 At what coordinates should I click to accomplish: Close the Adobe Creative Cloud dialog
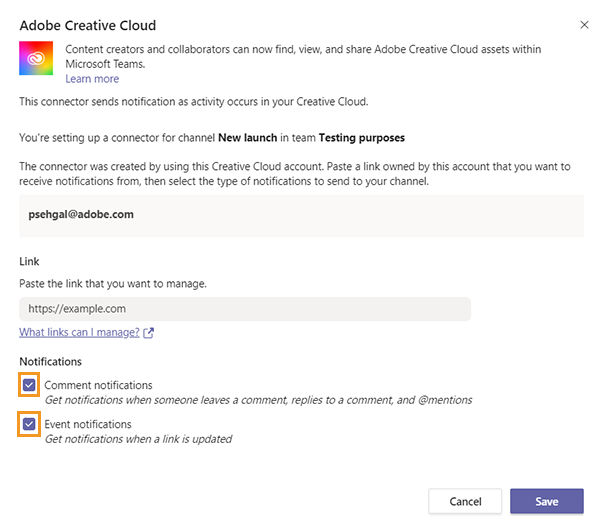pyautogui.click(x=584, y=25)
